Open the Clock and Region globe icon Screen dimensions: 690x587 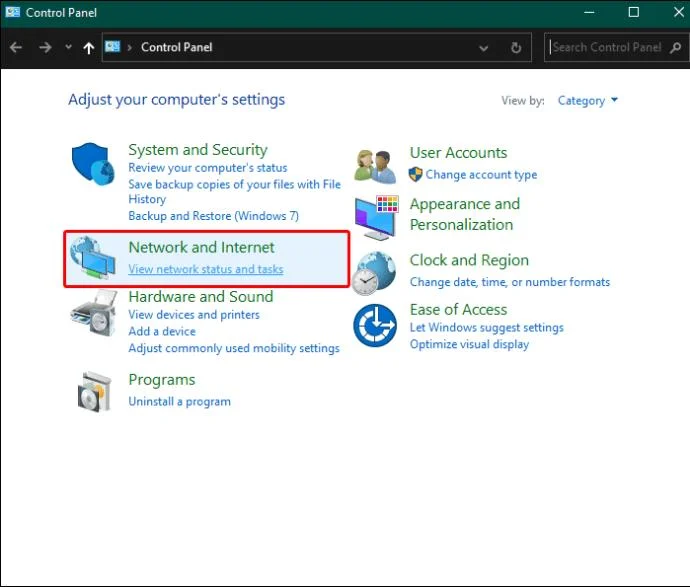376,273
